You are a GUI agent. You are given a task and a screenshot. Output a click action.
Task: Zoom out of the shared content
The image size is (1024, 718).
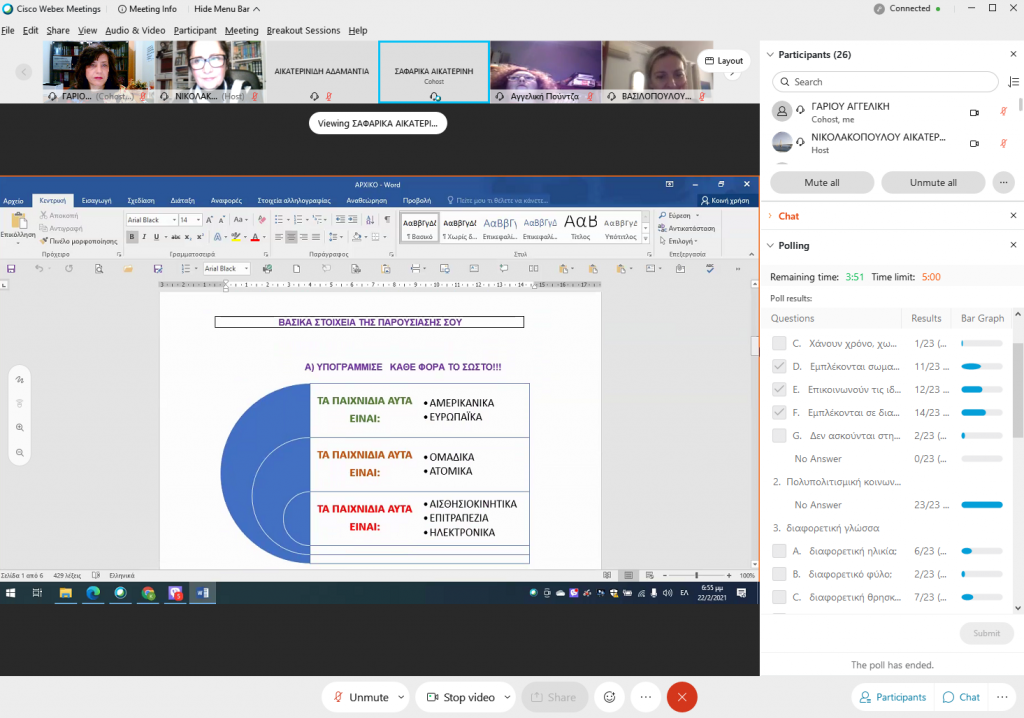19,452
